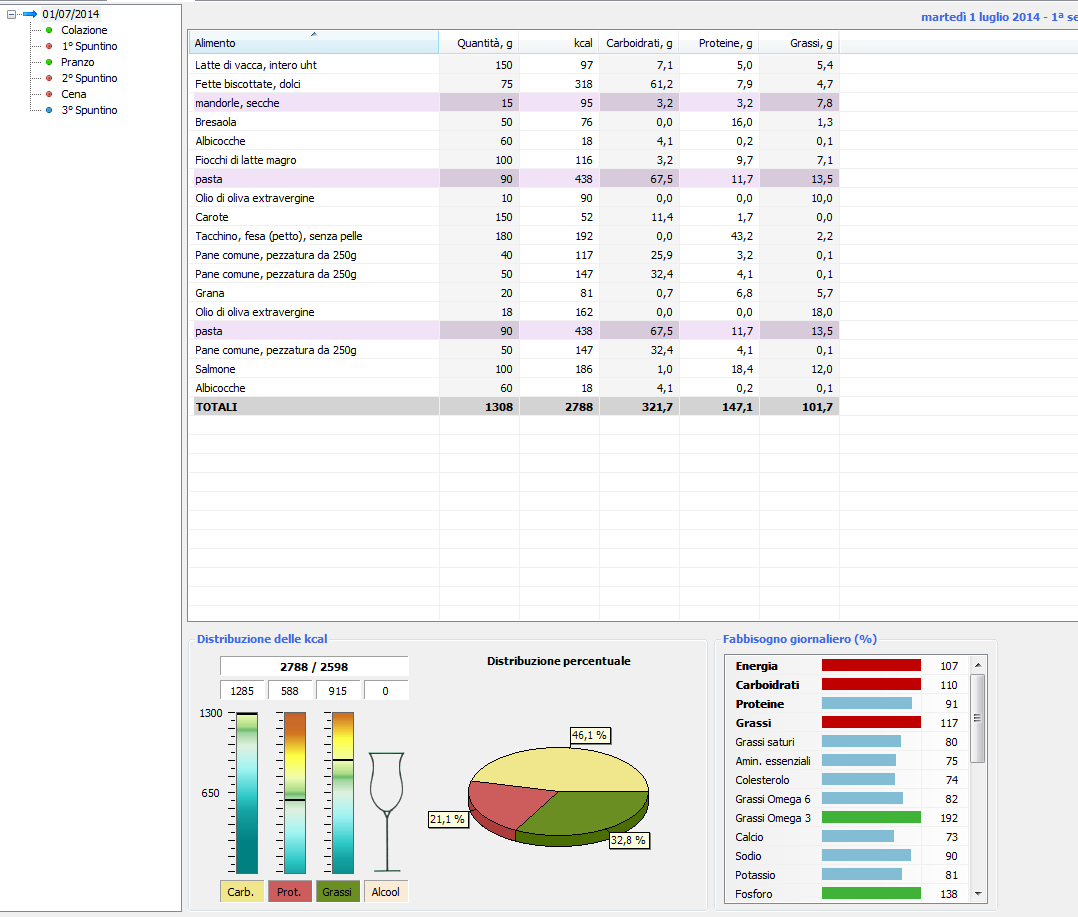Click the green Grassi legend swatch
Viewport: 1078px width, 917px height.
(337, 892)
